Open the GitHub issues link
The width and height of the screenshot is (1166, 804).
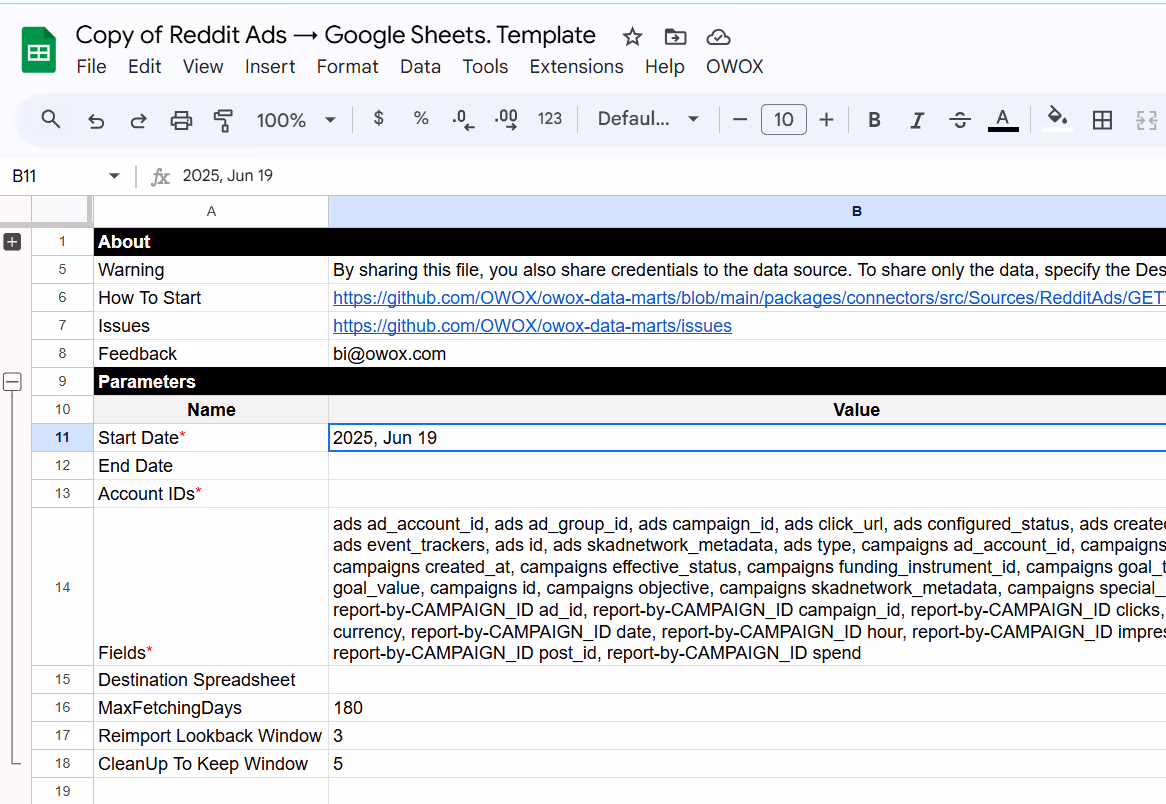(532, 325)
